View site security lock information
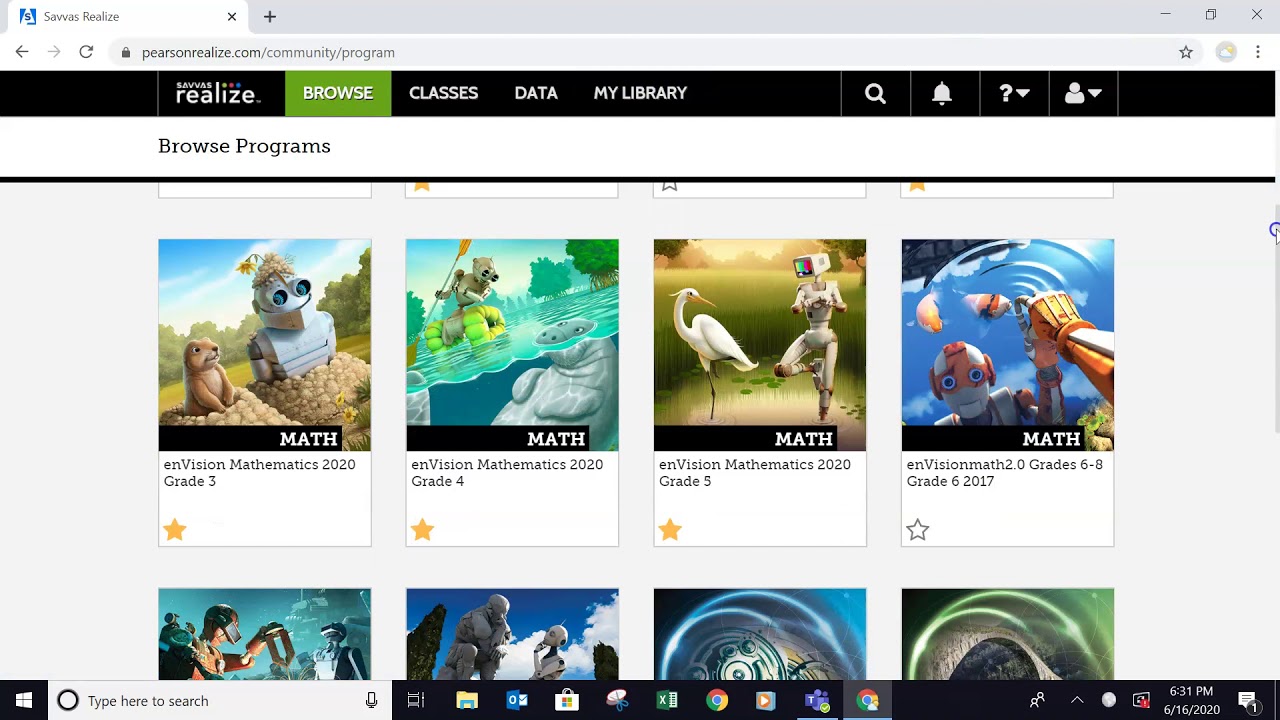Screen dimensions: 1280x720 [x=125, y=52]
